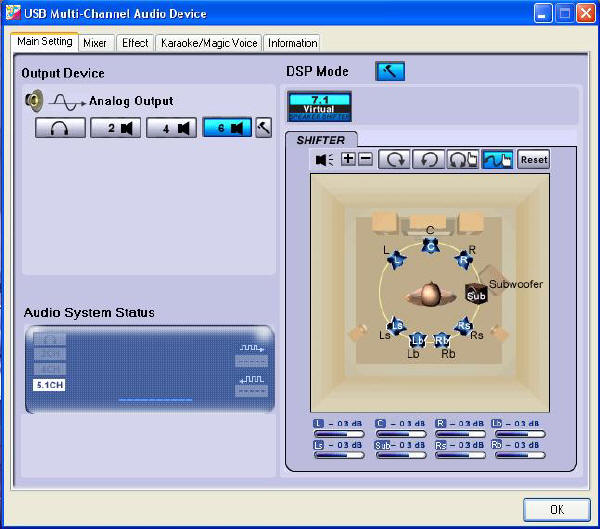Select Left speaker in room
This screenshot has width=600, height=529.
point(397,260)
